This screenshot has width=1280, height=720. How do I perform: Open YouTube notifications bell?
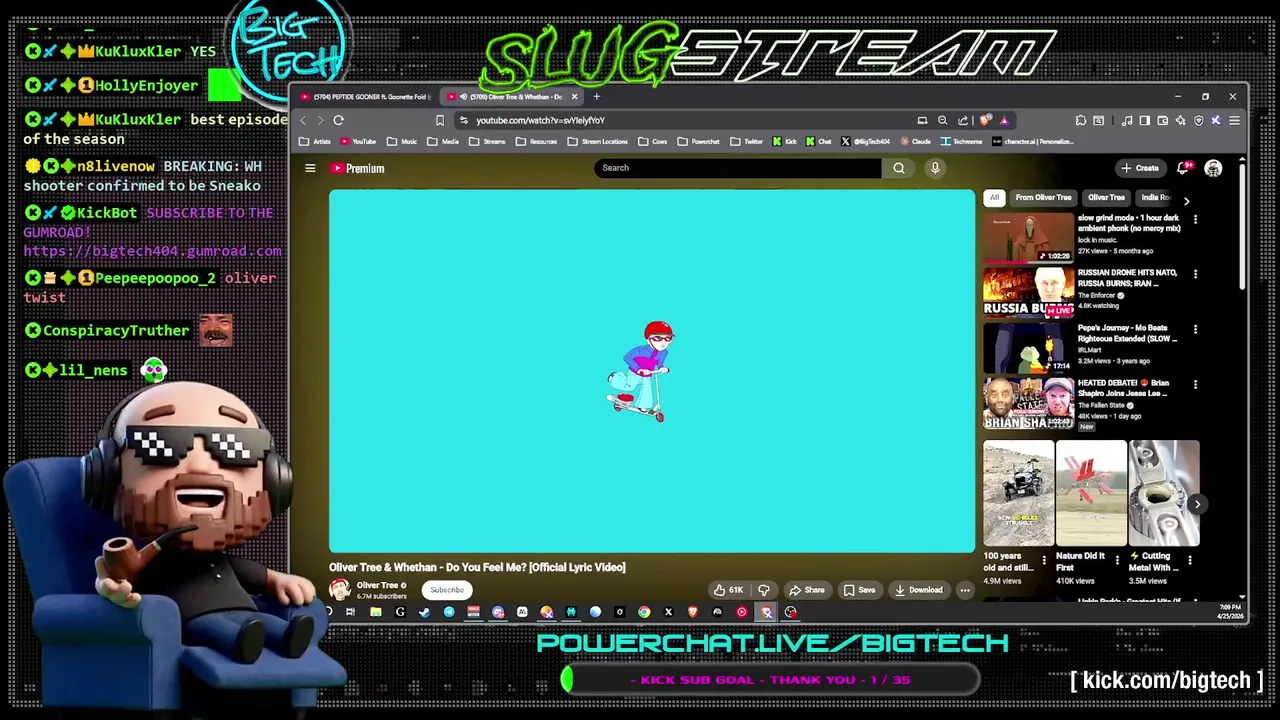pyautogui.click(x=1184, y=168)
